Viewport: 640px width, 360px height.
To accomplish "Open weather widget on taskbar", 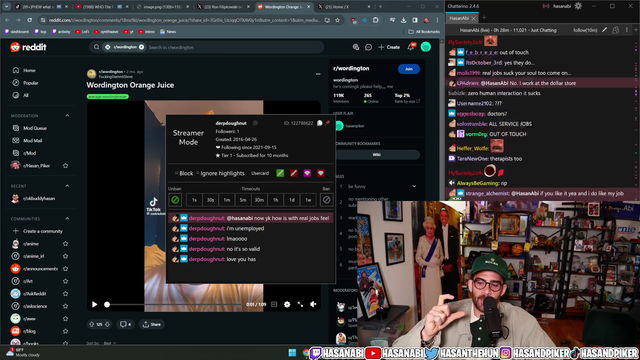I will (22, 353).
